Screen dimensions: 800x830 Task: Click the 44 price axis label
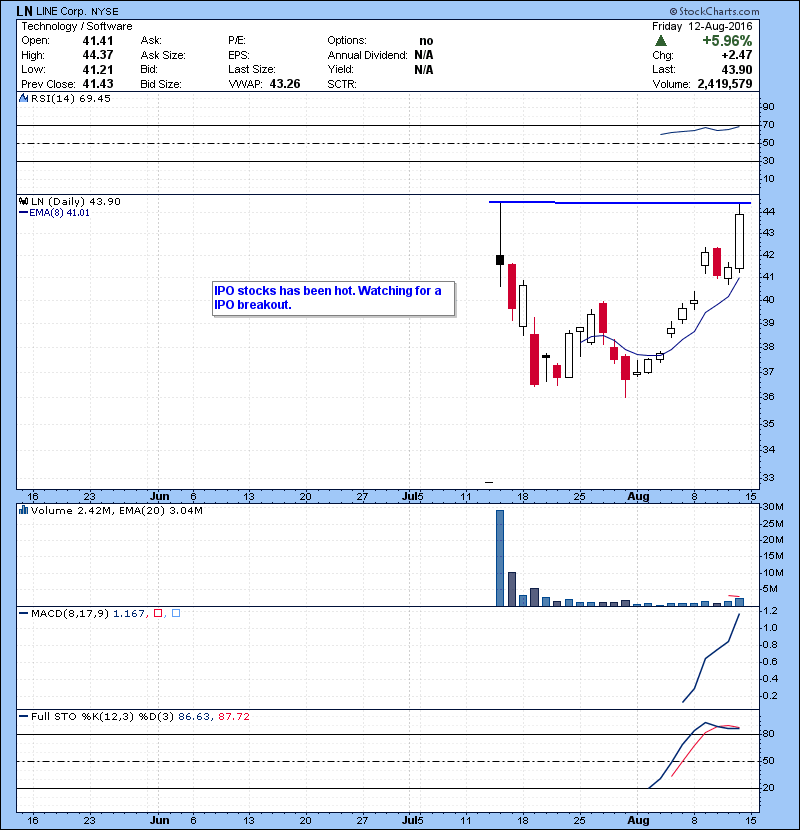pyautogui.click(x=769, y=212)
